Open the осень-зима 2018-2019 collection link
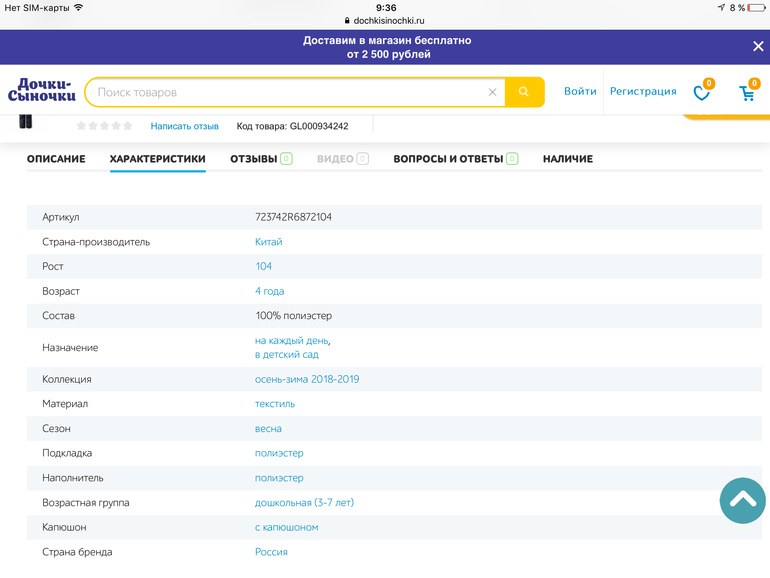This screenshot has width=770, height=578. tap(307, 380)
